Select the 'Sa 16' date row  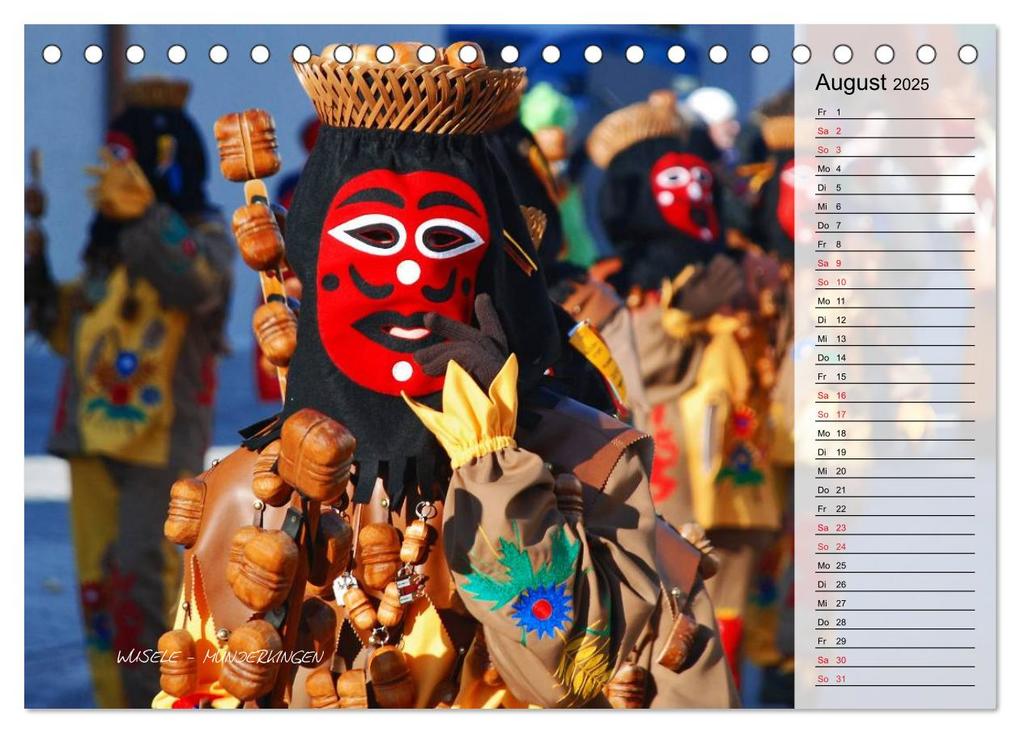tap(895, 395)
